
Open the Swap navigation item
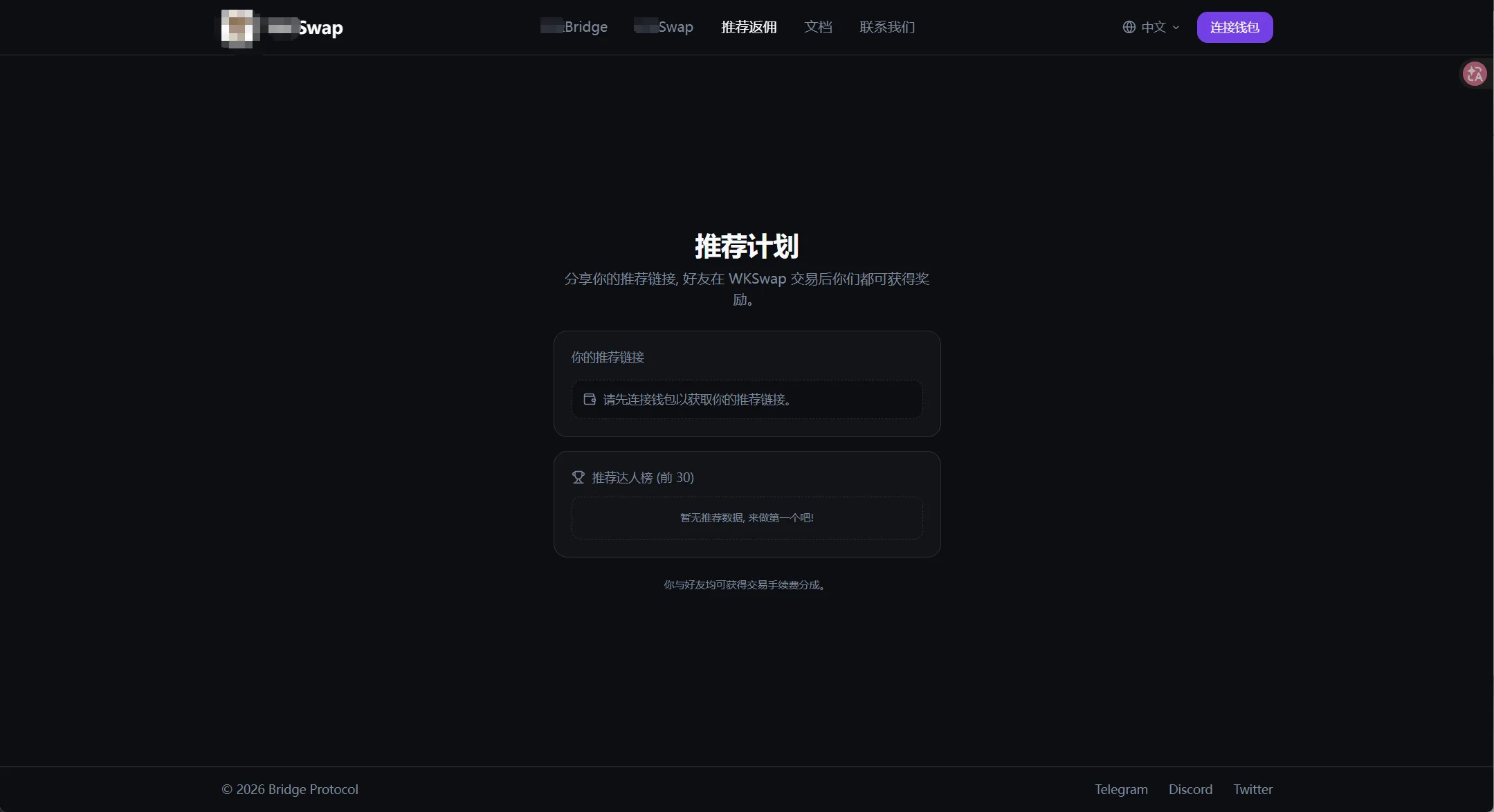click(664, 27)
